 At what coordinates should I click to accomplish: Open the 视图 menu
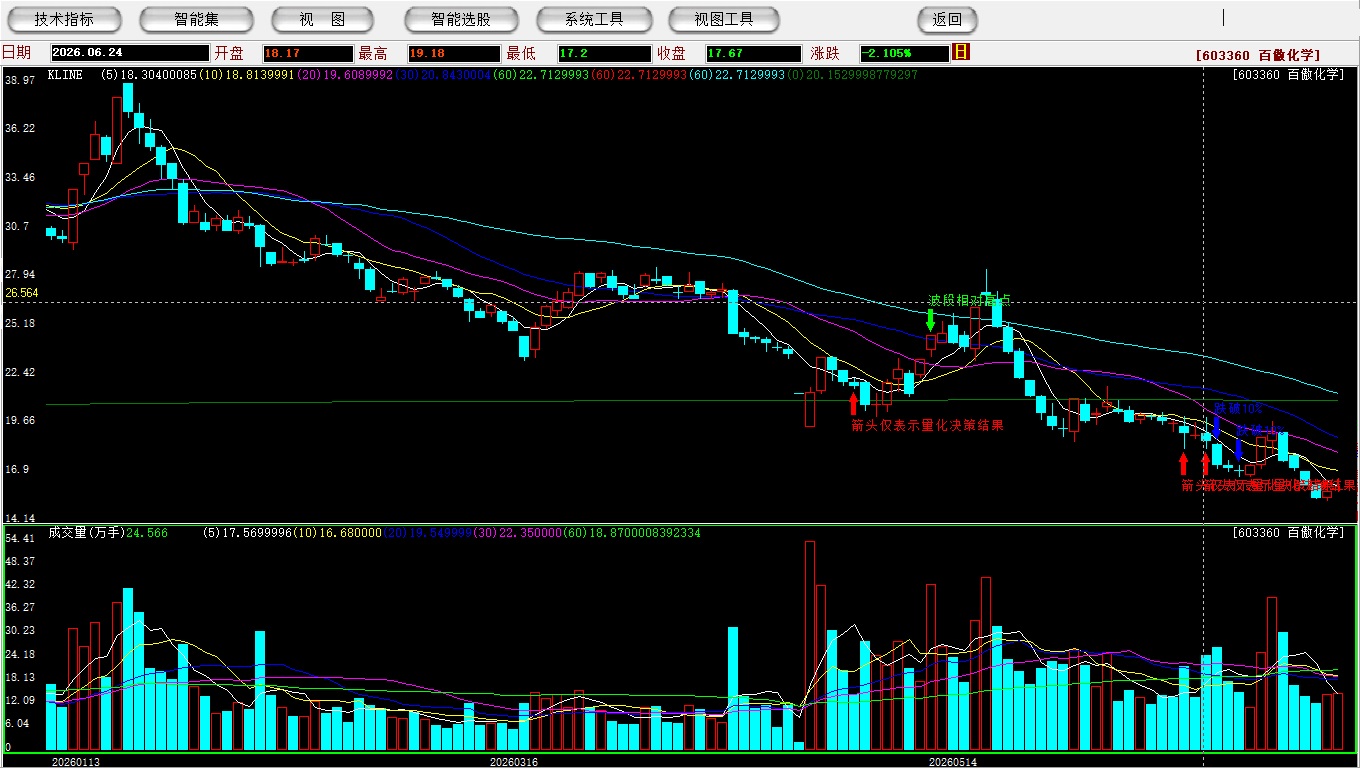[322, 19]
